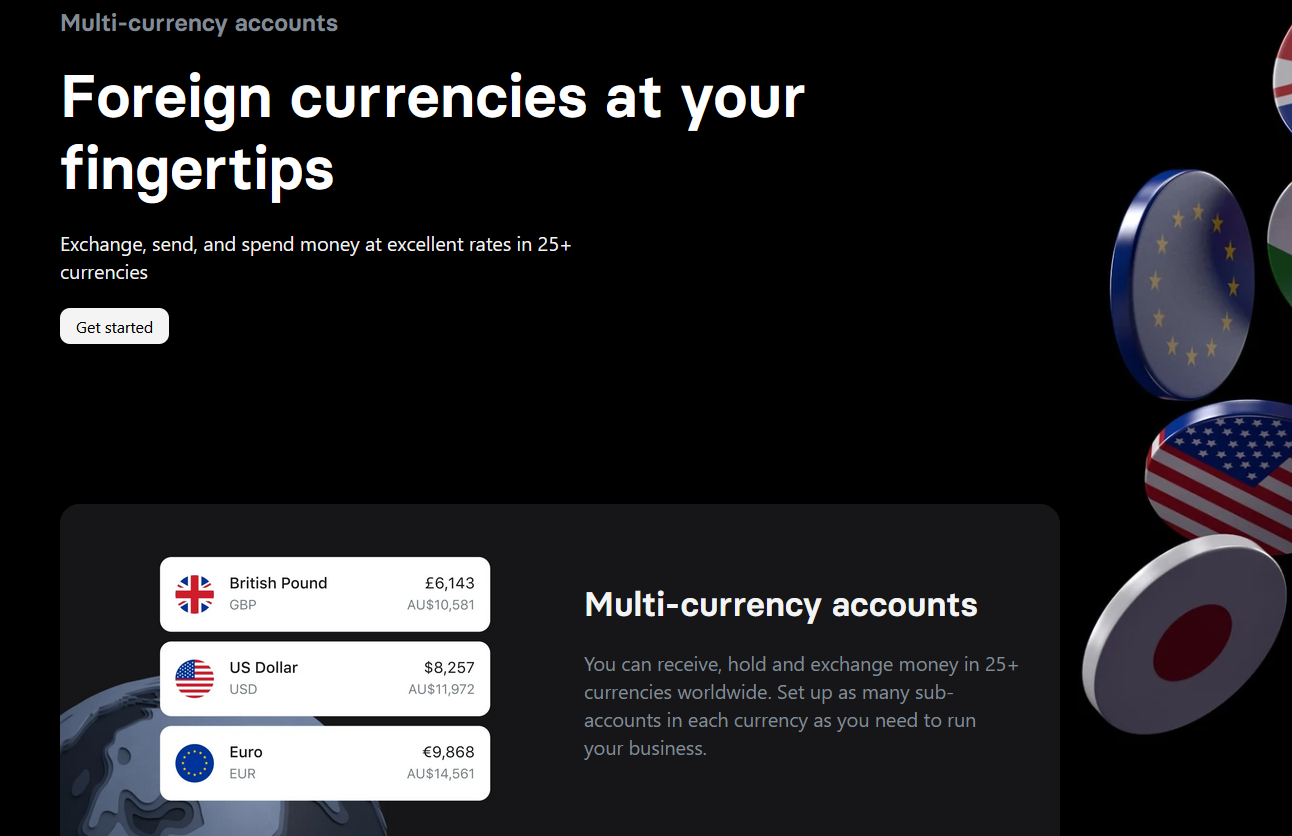Viewport: 1292px width, 836px height.
Task: Click the white Multi-currency accounts heading in the card
Action: tap(781, 604)
